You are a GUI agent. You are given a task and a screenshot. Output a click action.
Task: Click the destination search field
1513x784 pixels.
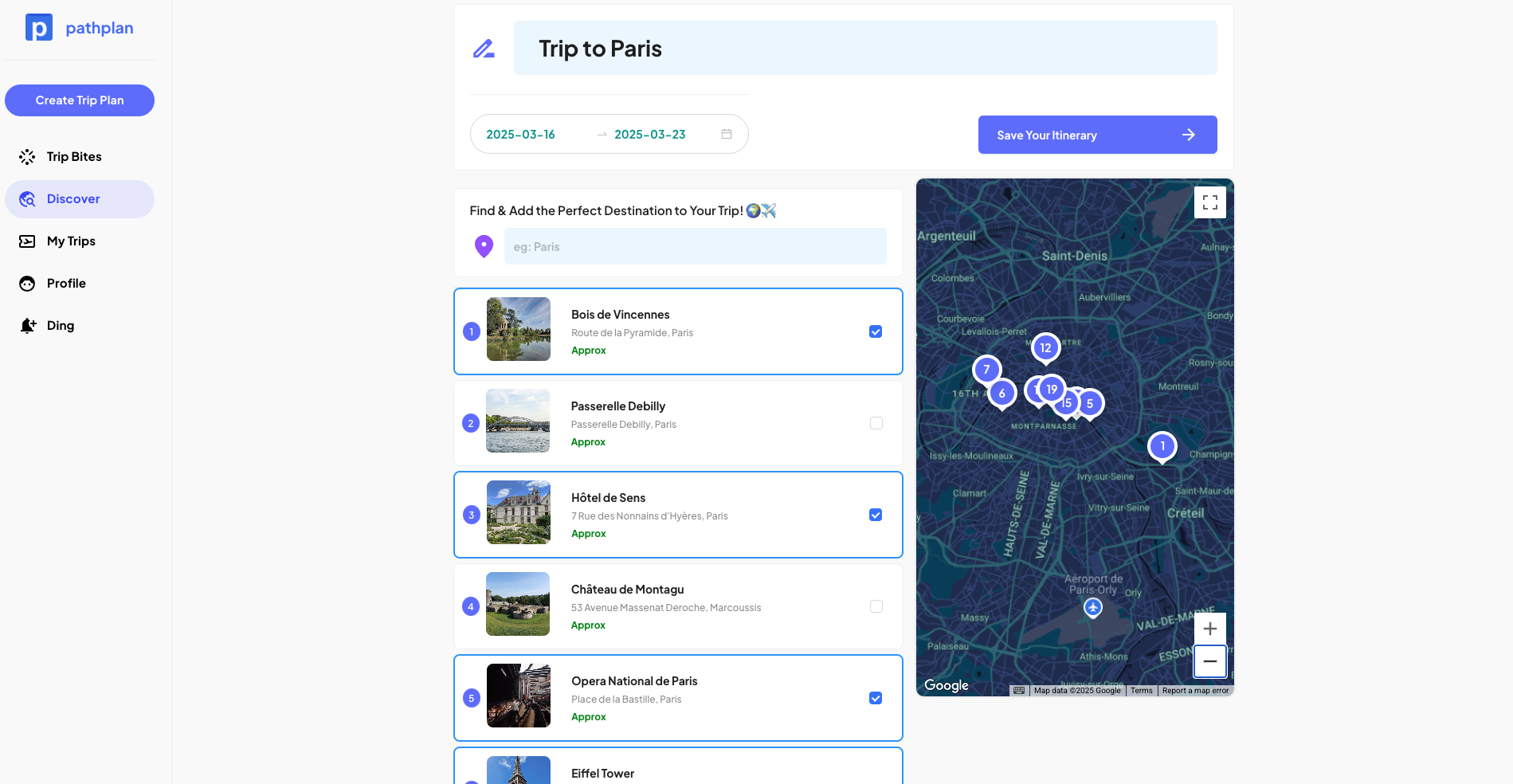click(x=695, y=246)
